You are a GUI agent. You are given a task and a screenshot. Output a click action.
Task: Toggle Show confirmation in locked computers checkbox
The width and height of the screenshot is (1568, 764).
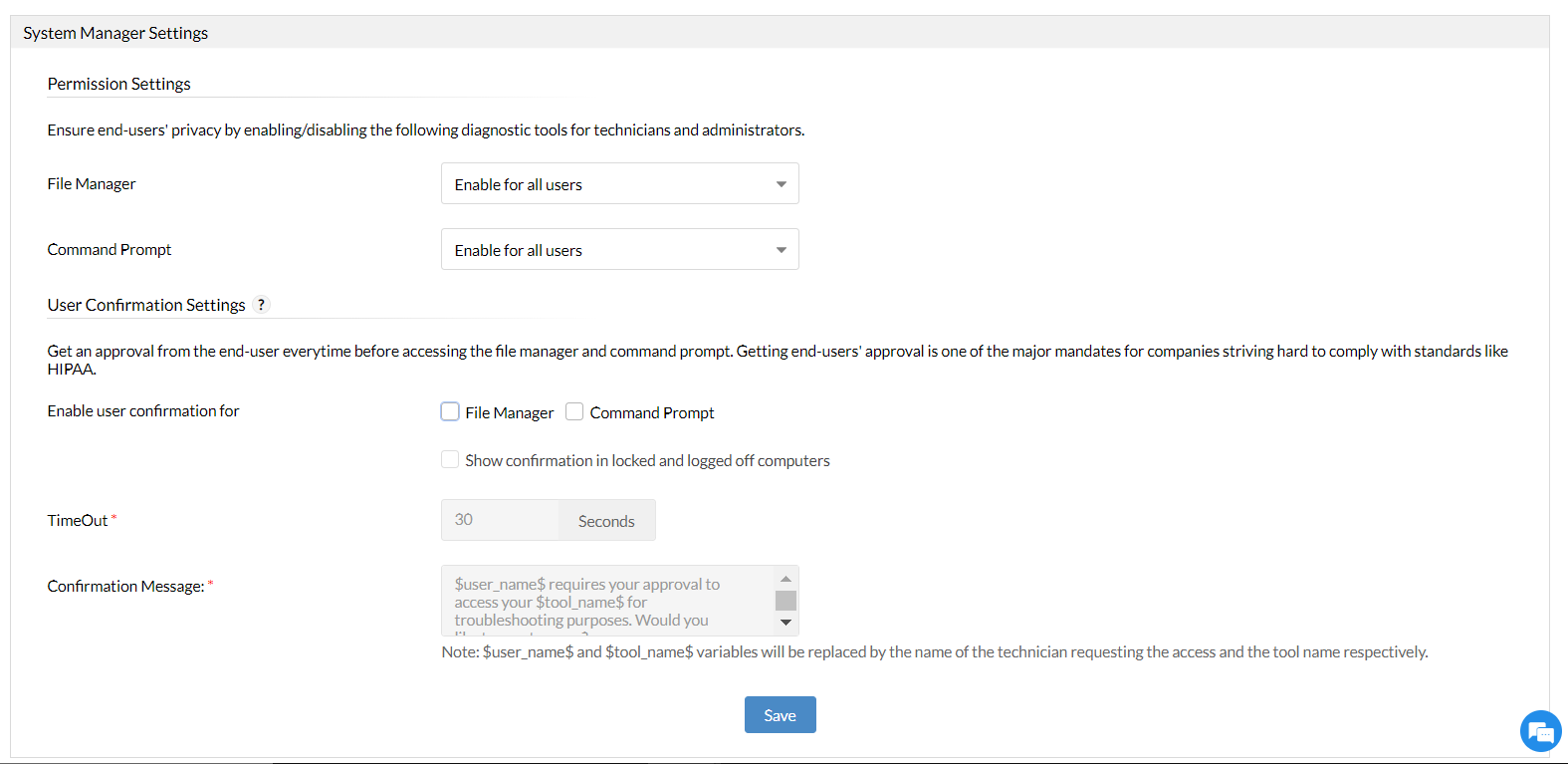coord(450,459)
